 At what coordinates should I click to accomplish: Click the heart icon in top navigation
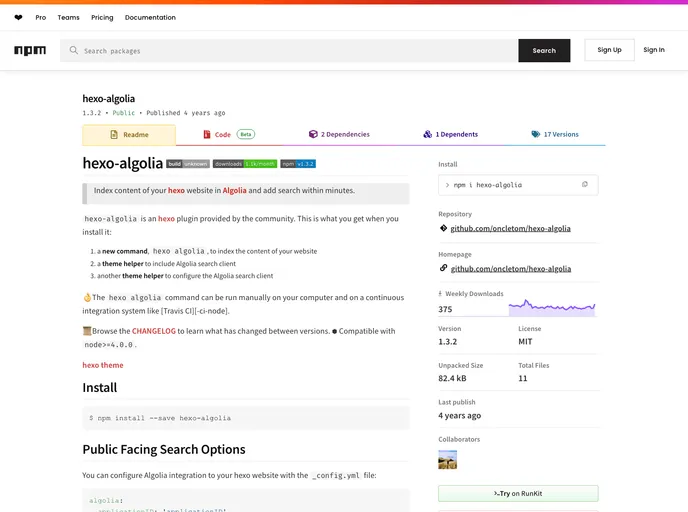click(x=18, y=18)
